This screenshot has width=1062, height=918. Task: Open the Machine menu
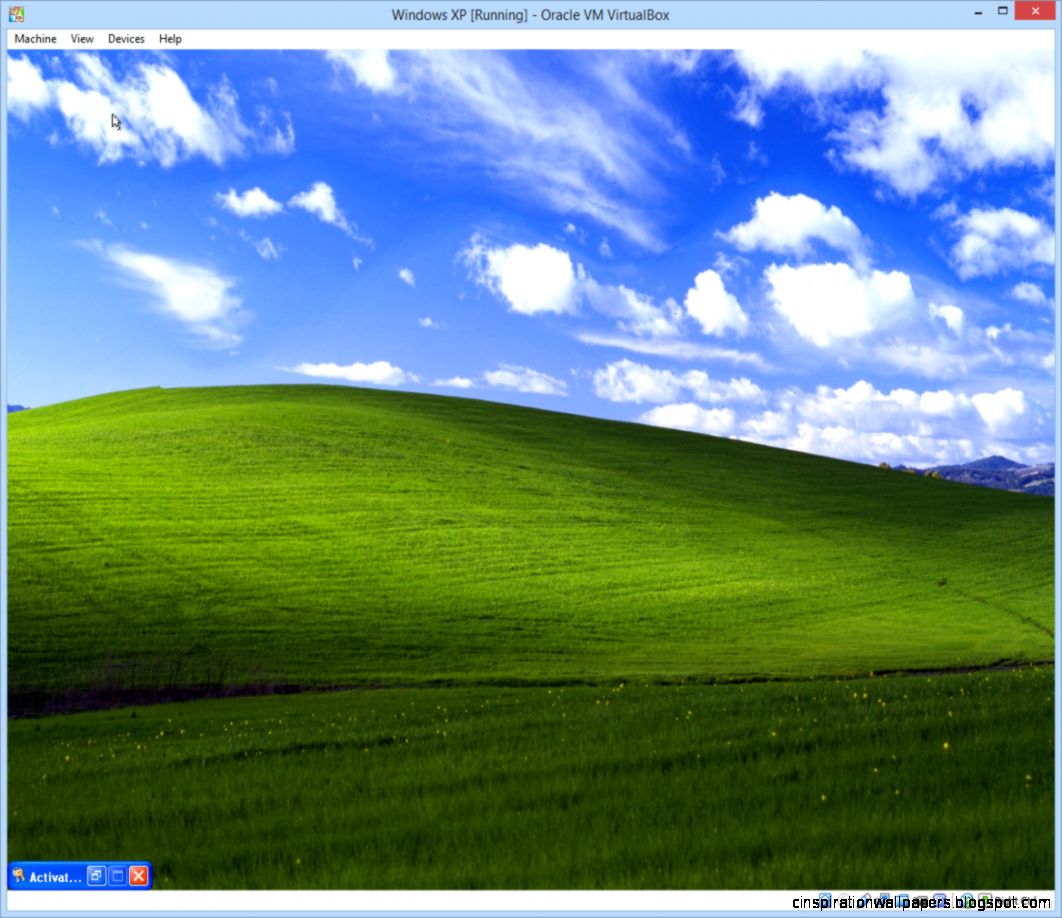tap(35, 39)
